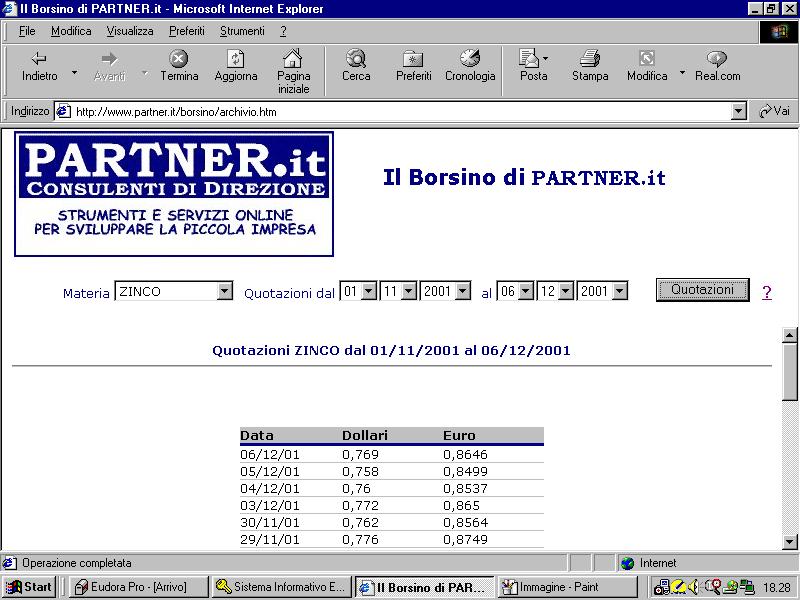This screenshot has width=800, height=600.
Task: Click the Internet zone globe icon
Action: [x=628, y=563]
